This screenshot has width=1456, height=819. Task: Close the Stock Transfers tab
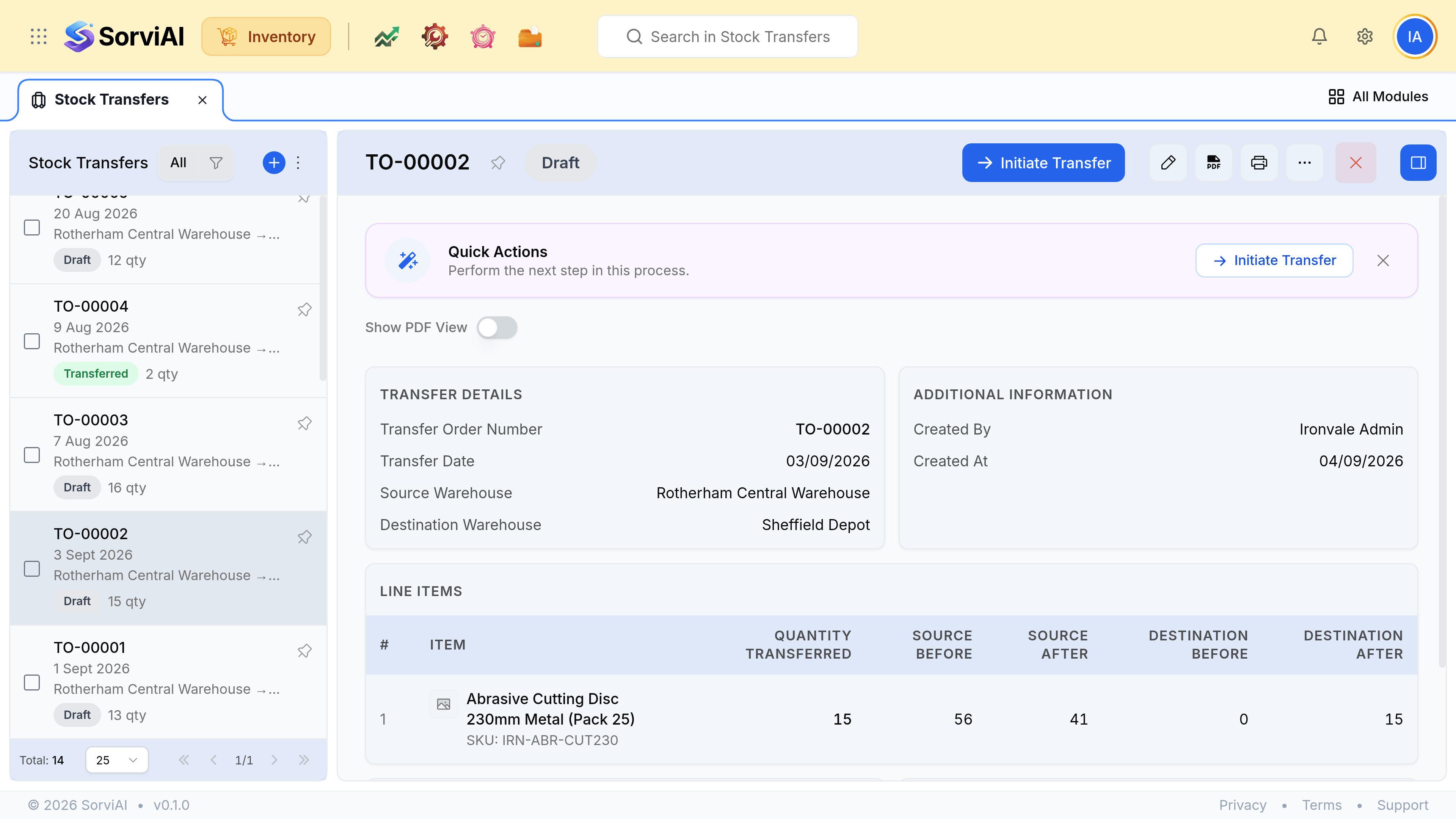(202, 100)
